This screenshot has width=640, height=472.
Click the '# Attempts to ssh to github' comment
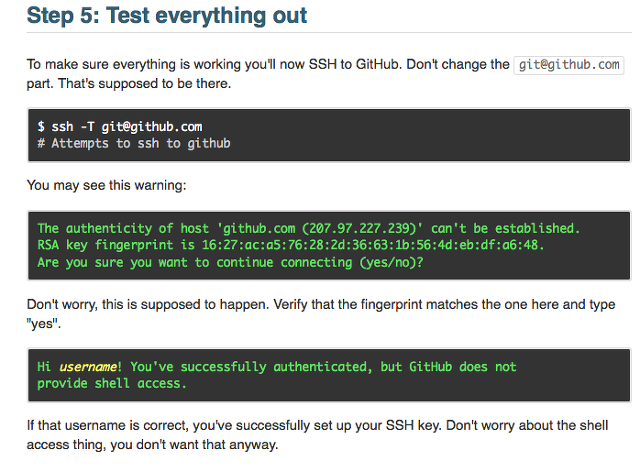click(x=134, y=143)
